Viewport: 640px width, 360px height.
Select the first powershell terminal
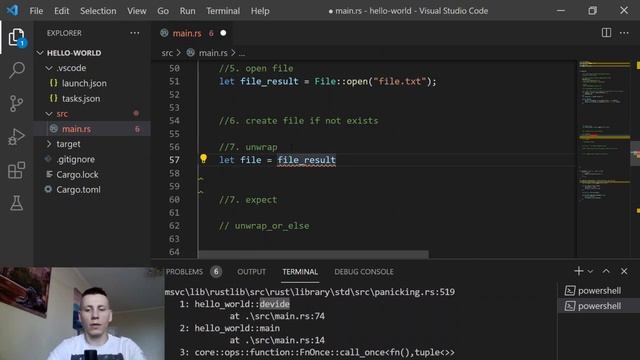pos(598,291)
